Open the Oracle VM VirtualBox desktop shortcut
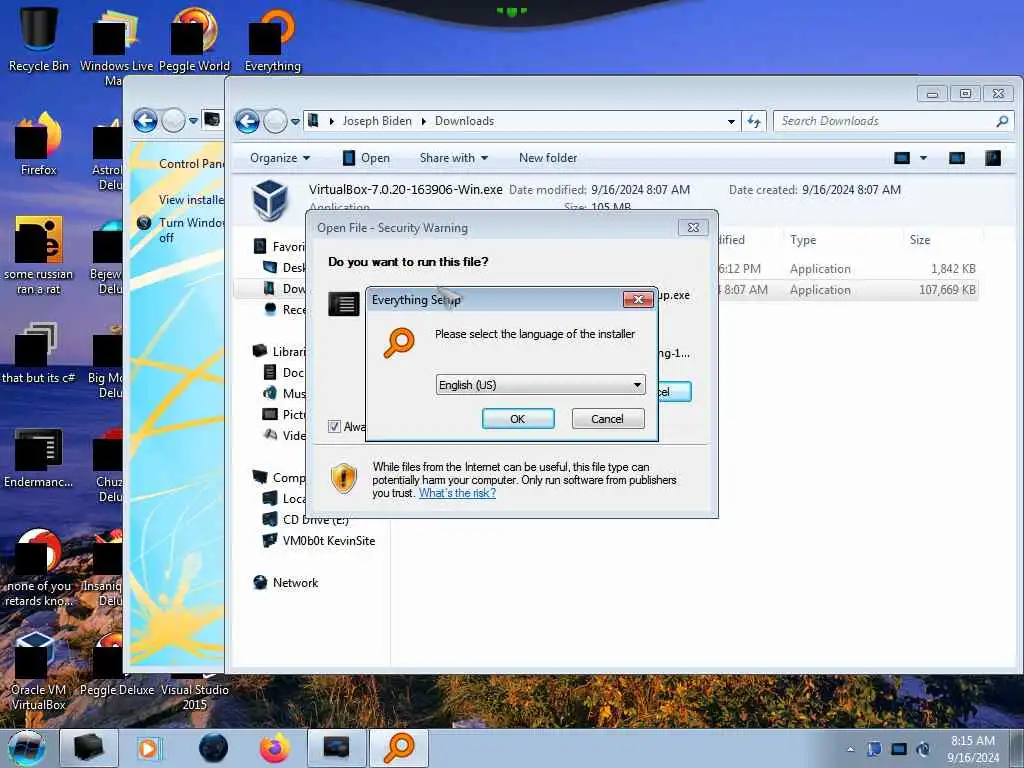The height and width of the screenshot is (768, 1024). point(39,670)
